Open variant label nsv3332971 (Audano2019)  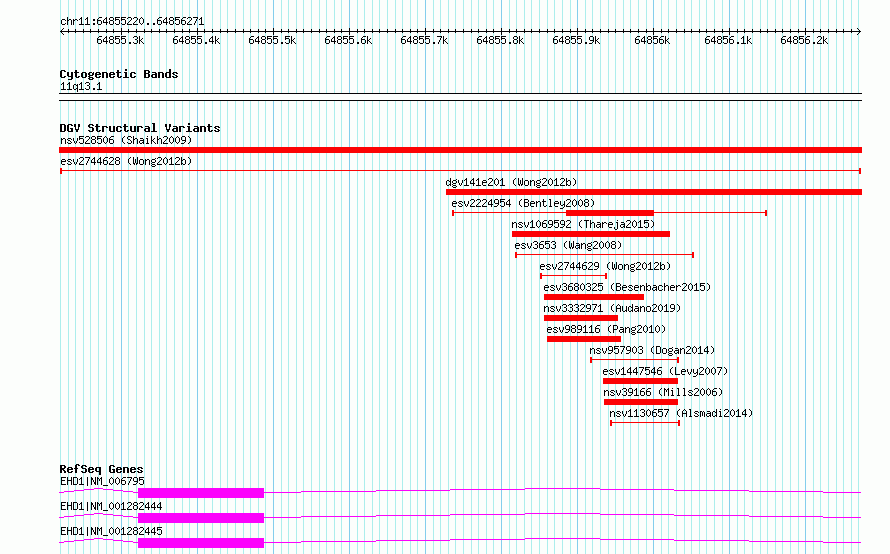click(x=612, y=308)
